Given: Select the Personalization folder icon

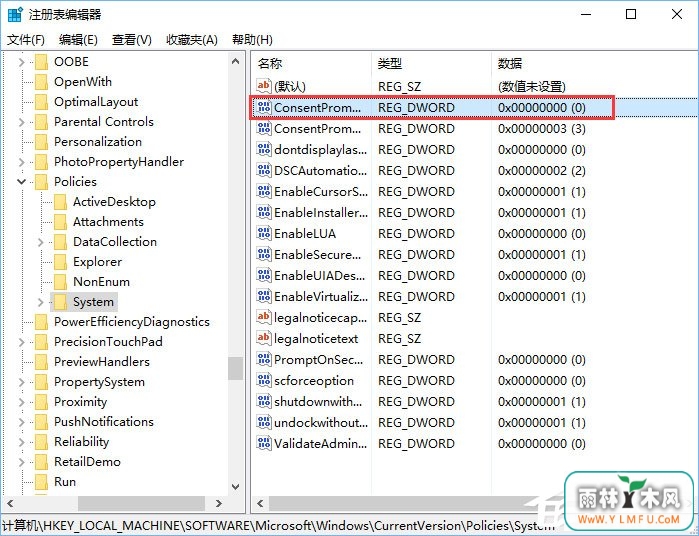Looking at the screenshot, I should point(41,142).
